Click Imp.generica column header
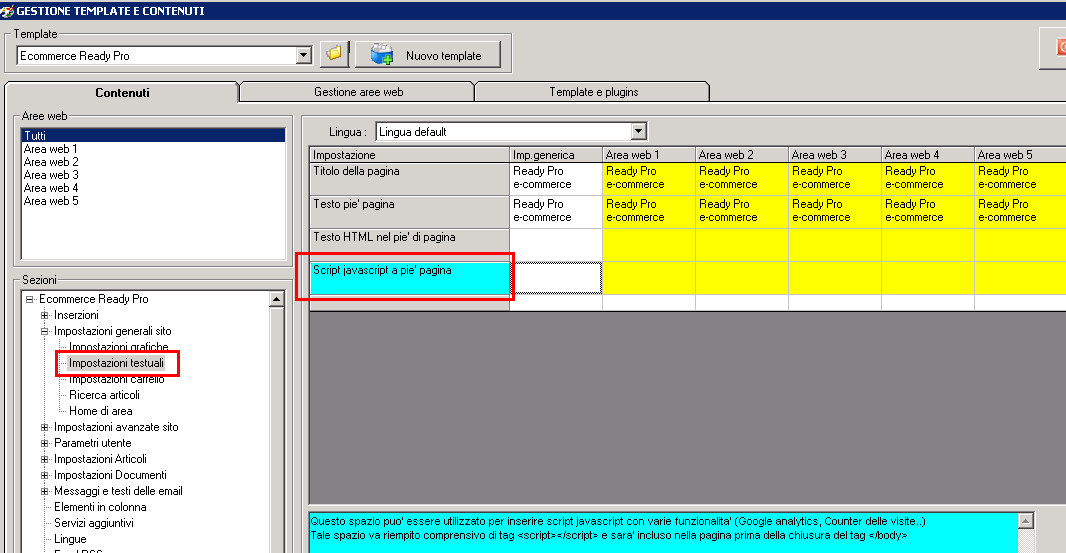Image resolution: width=1066 pixels, height=553 pixels. tap(555, 155)
